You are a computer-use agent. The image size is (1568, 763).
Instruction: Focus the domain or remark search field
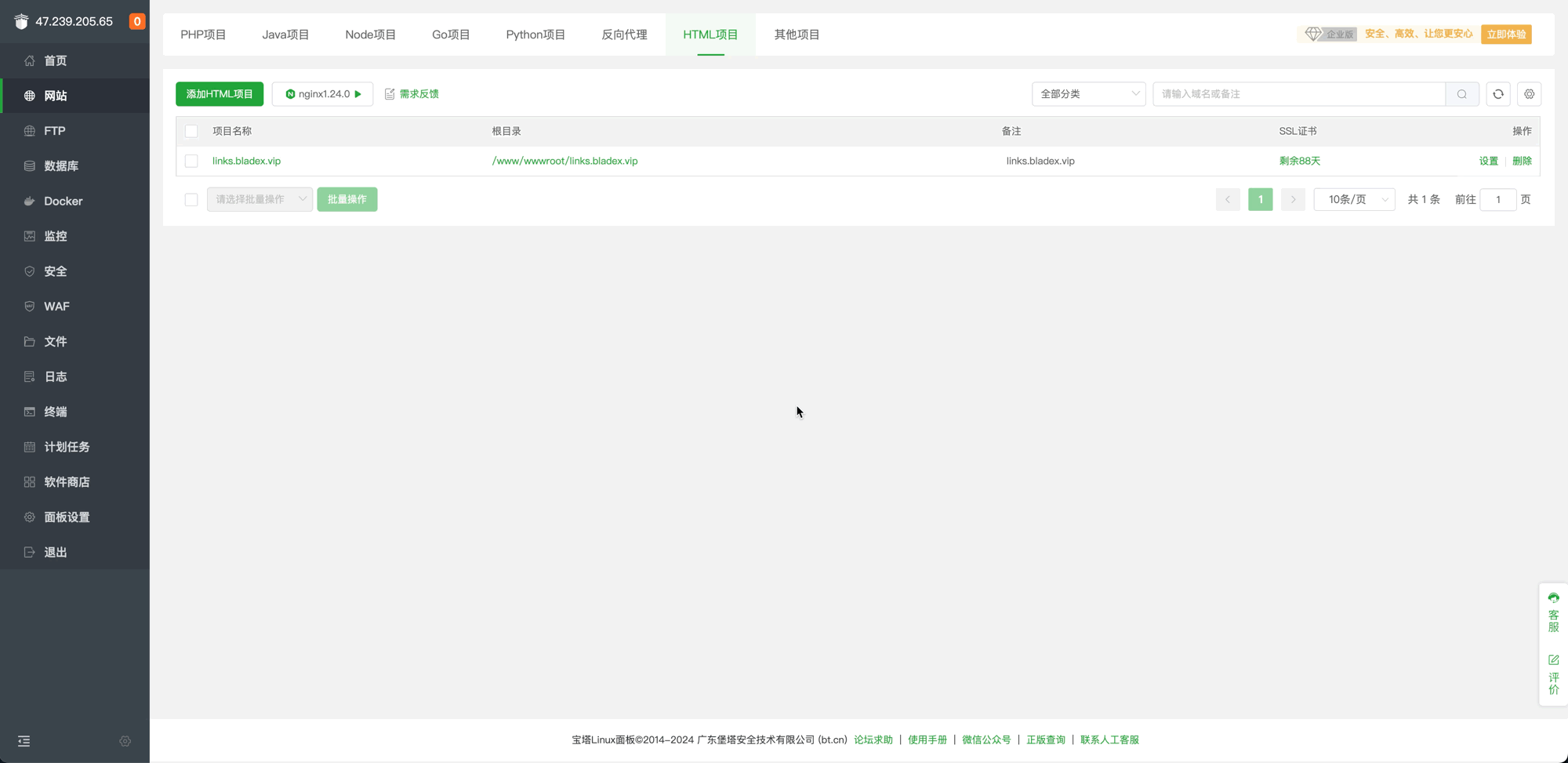1299,94
